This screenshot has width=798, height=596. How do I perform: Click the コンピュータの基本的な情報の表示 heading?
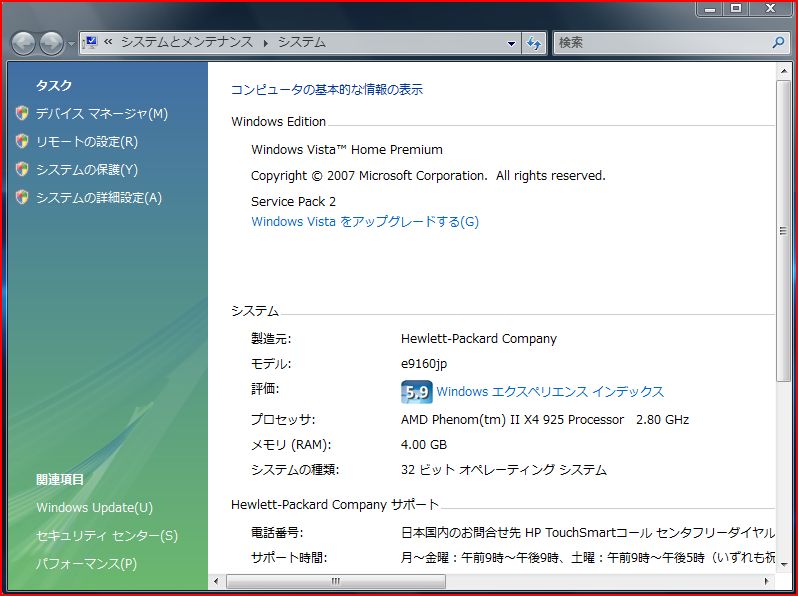click(x=327, y=90)
